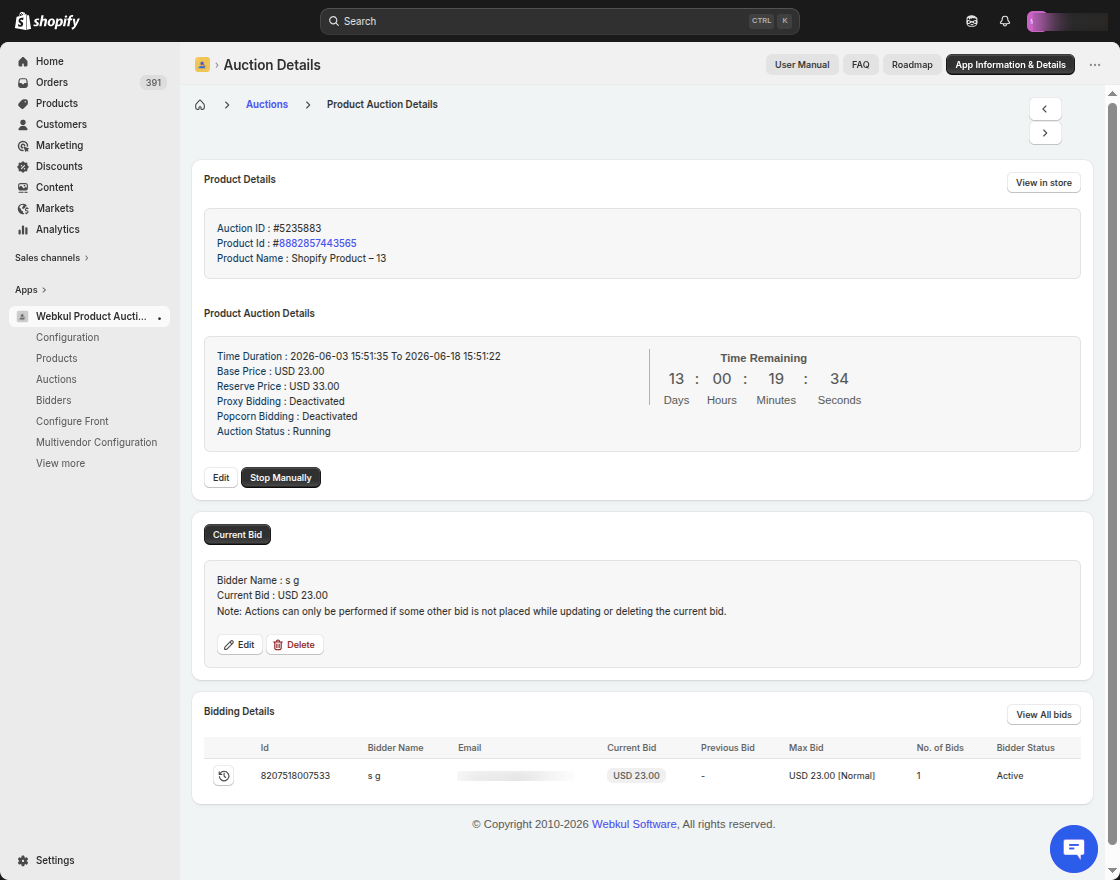Click the CTRL K shortcut hint
The width and height of the screenshot is (1120, 880).
click(x=770, y=21)
